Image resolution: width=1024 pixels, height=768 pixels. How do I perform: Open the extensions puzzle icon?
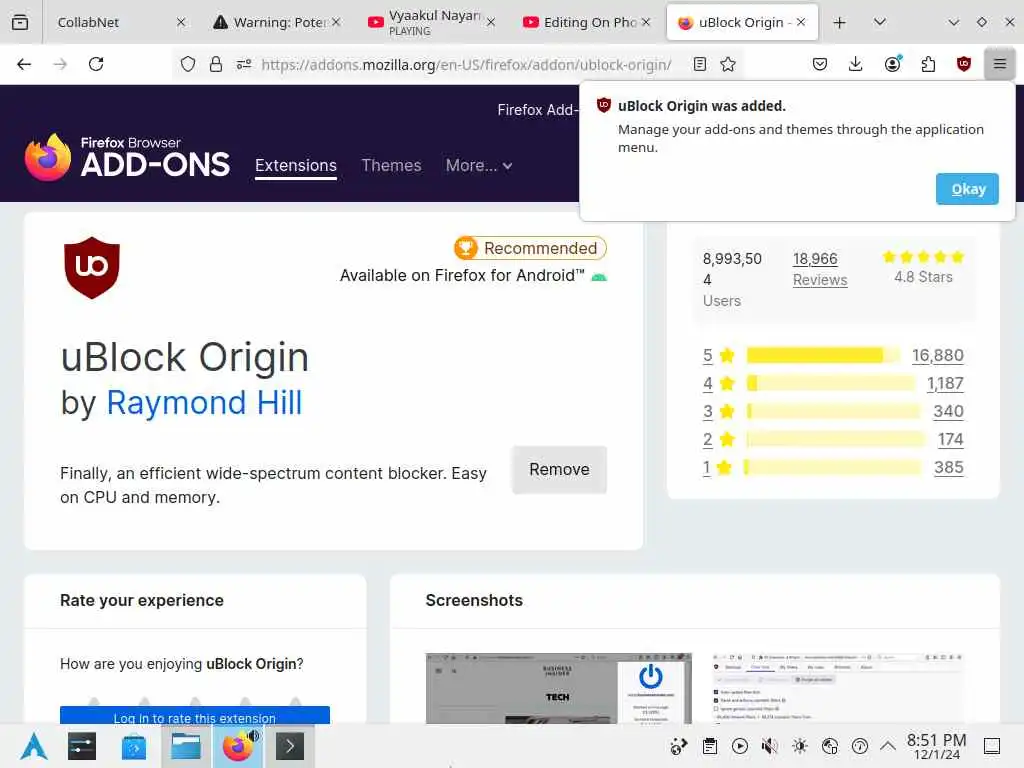click(x=928, y=64)
